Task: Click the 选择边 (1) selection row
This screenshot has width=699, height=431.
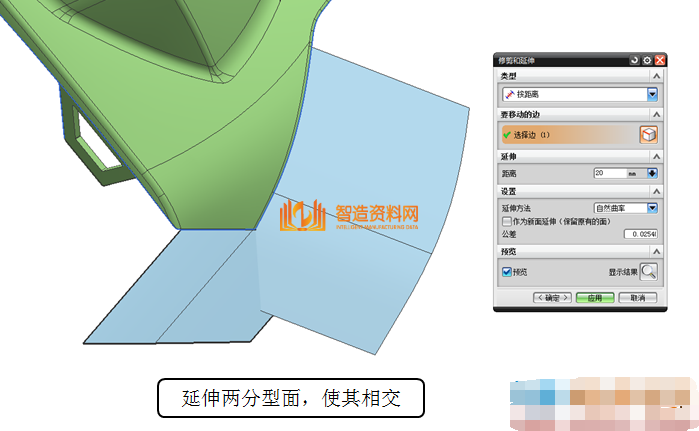Action: tap(570, 135)
